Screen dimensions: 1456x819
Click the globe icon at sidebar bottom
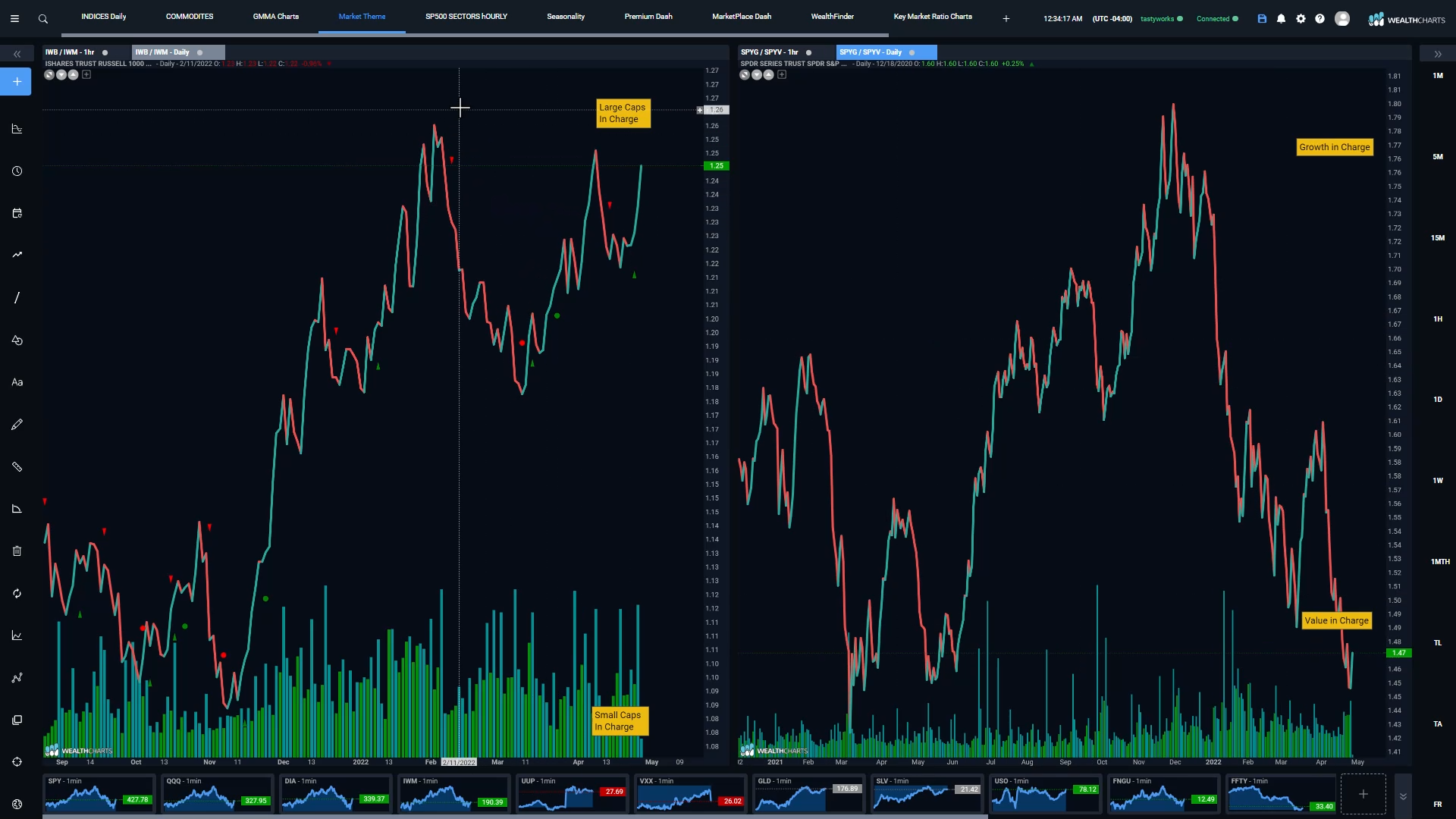17,804
